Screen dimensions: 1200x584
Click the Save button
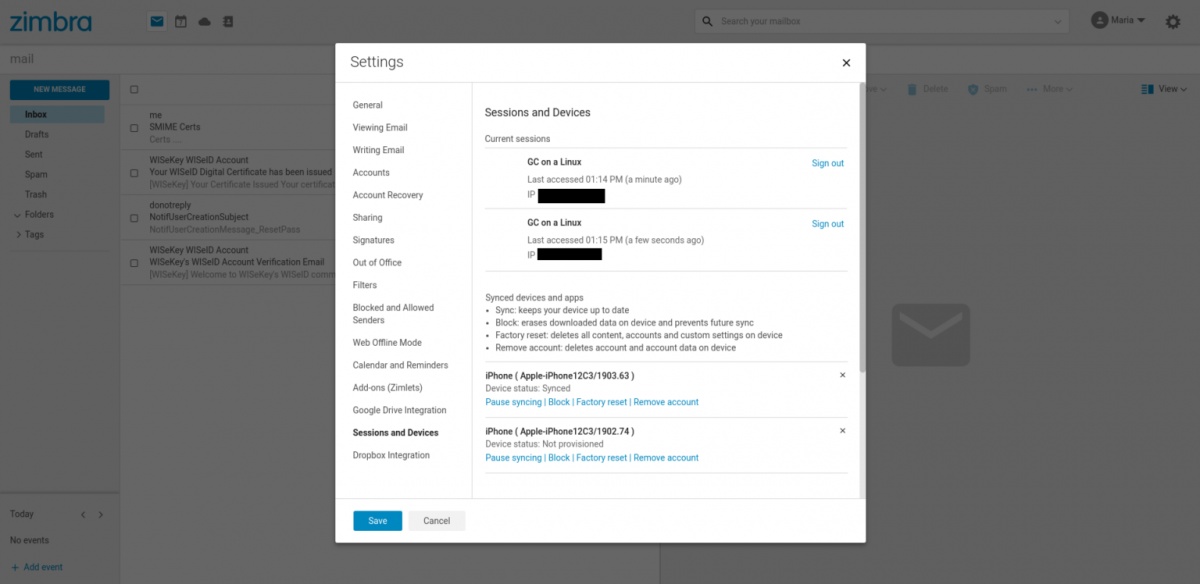(x=377, y=521)
